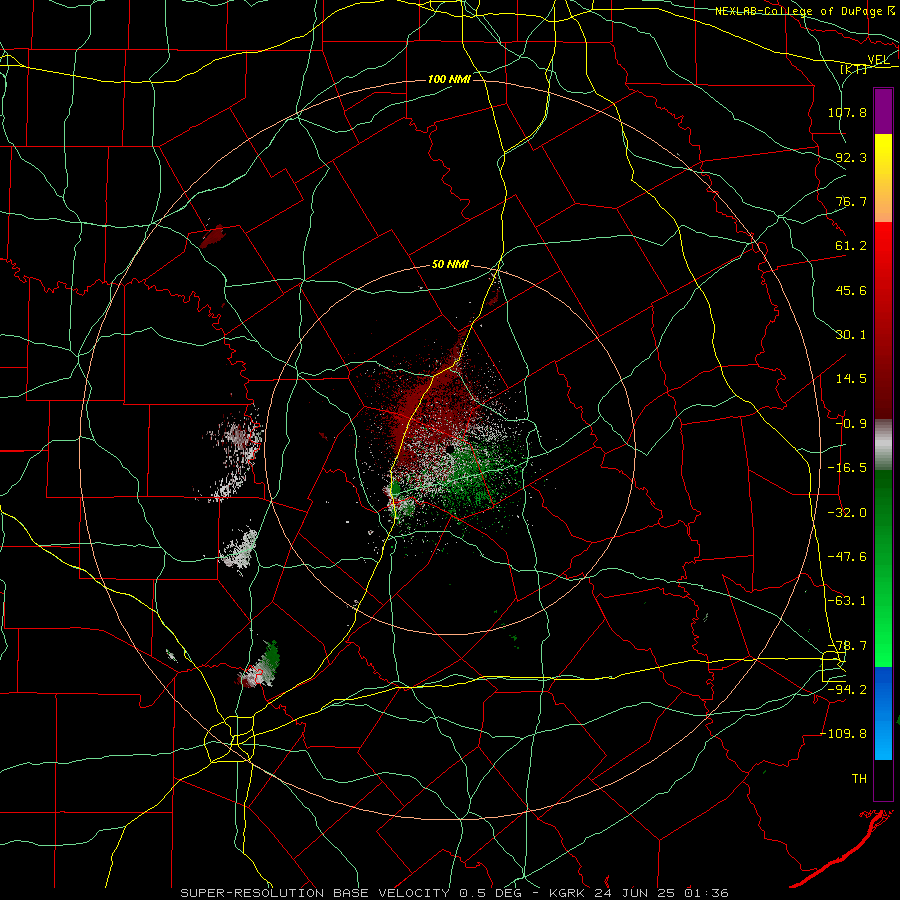The height and width of the screenshot is (900, 900).
Task: Click the radar site dot at the rings' center
Action: pyautogui.click(x=451, y=449)
